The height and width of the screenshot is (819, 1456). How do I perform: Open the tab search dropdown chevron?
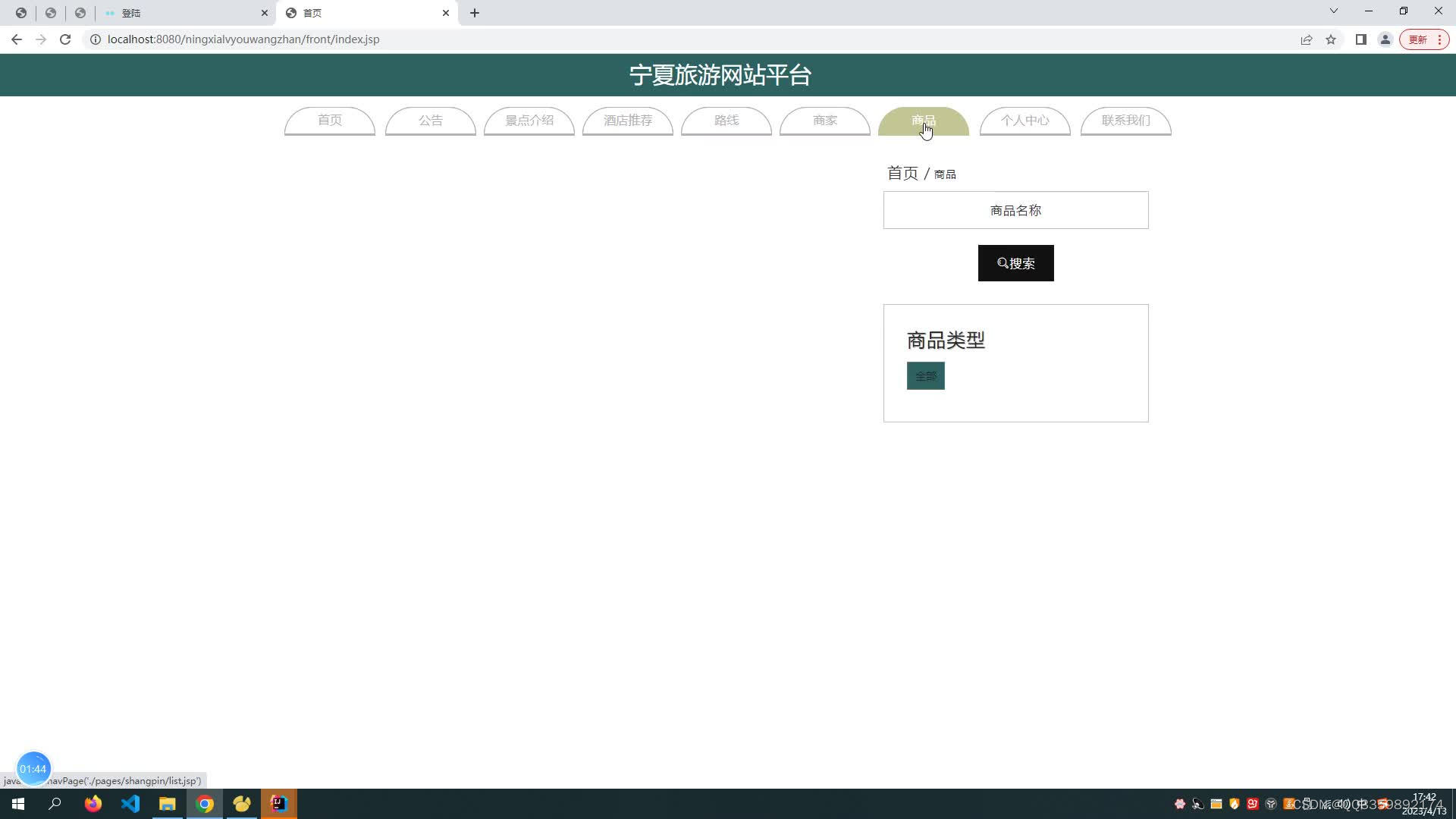pos(1333,11)
